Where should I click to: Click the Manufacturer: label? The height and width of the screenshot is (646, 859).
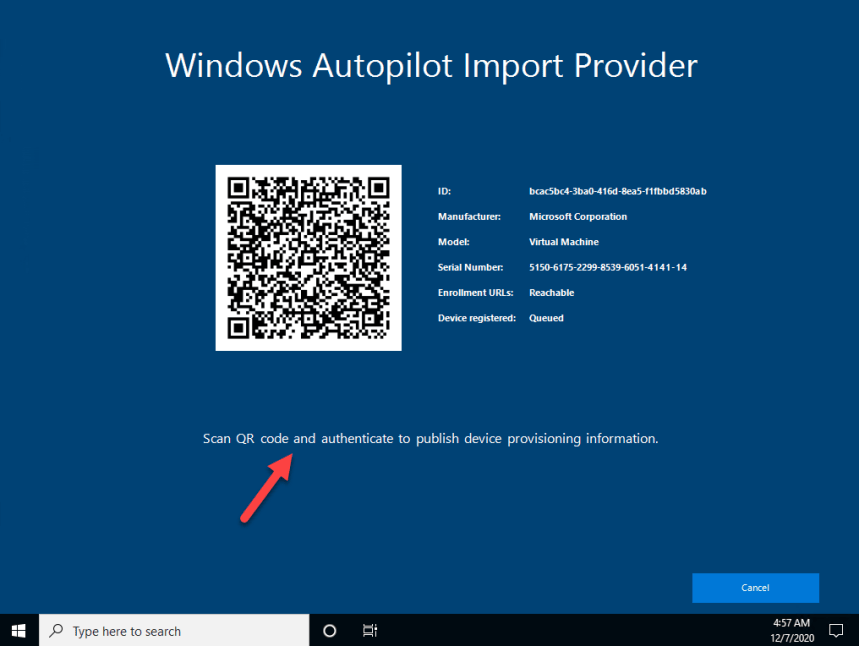(x=469, y=216)
